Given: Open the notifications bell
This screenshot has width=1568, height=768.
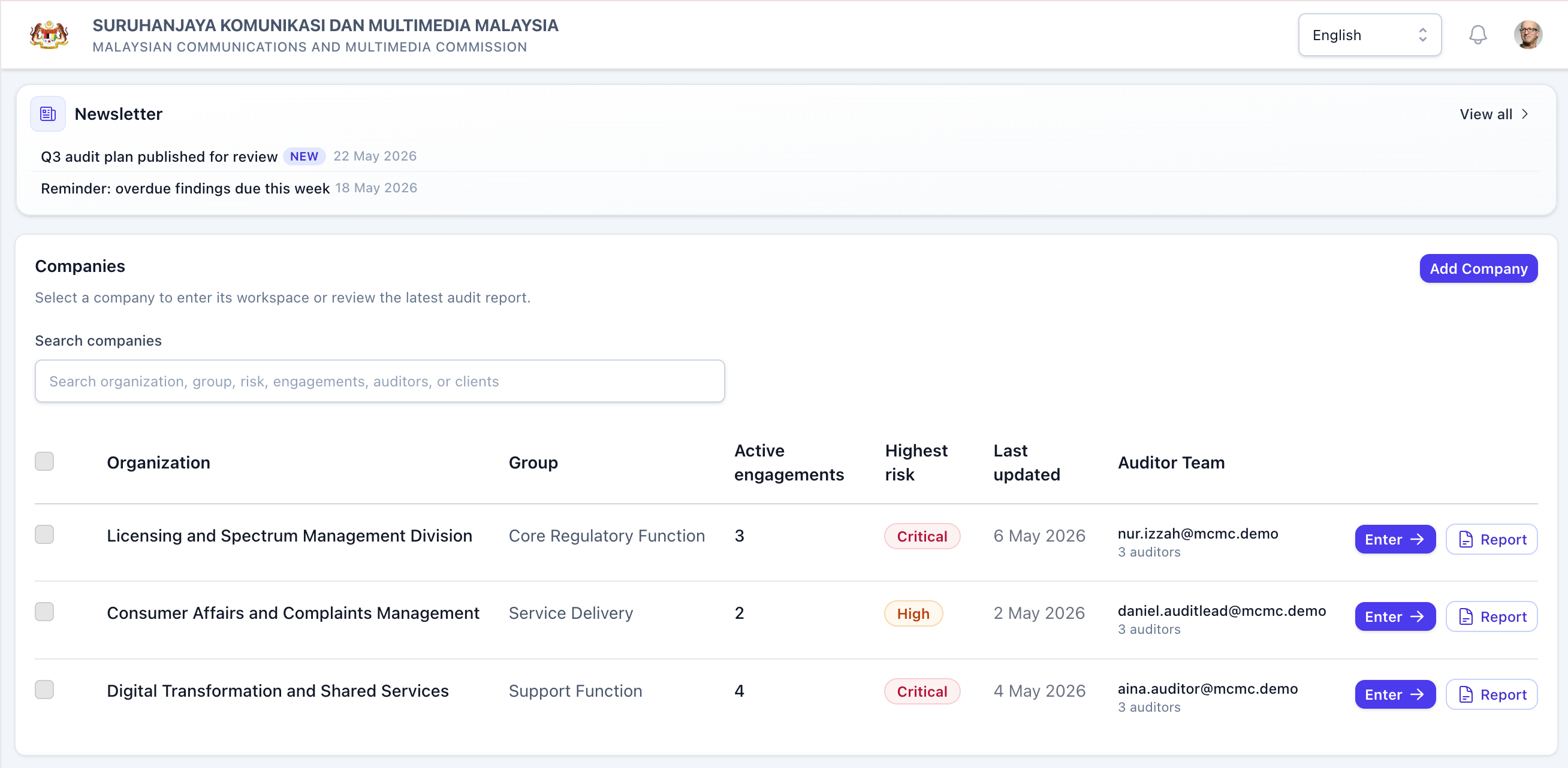Looking at the screenshot, I should click(x=1477, y=35).
